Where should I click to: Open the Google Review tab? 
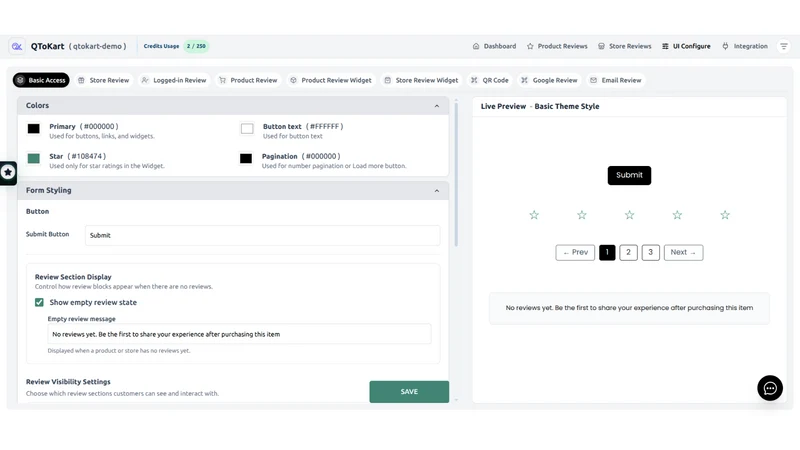coord(549,80)
